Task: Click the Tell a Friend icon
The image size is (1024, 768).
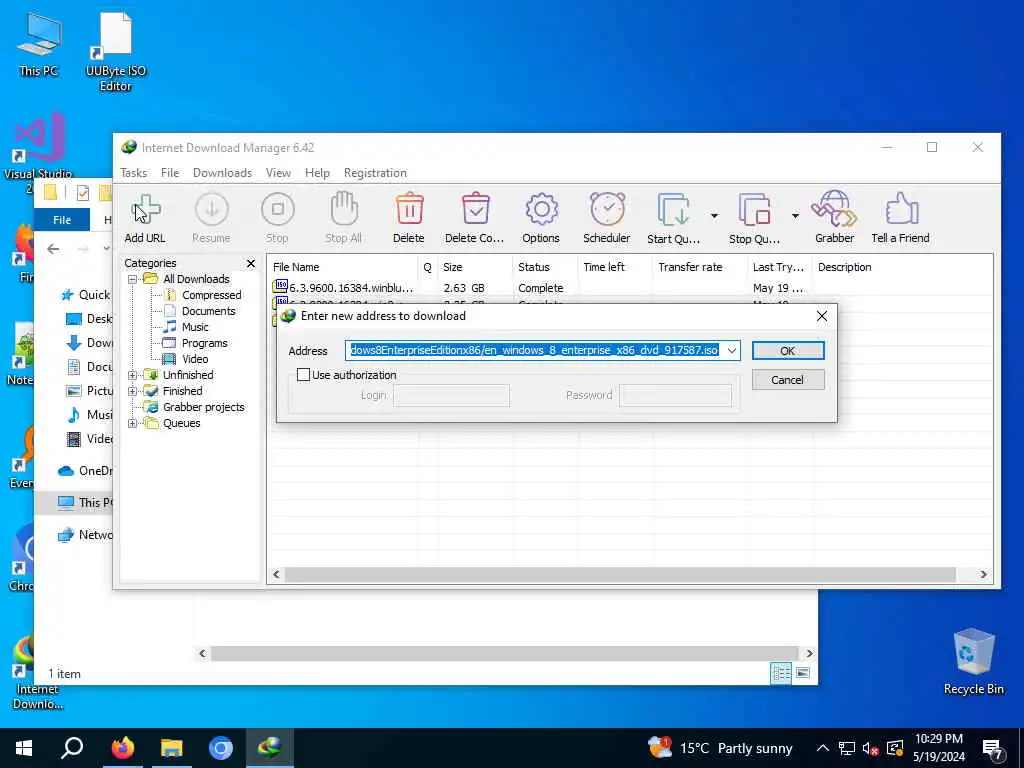Action: click(902, 209)
